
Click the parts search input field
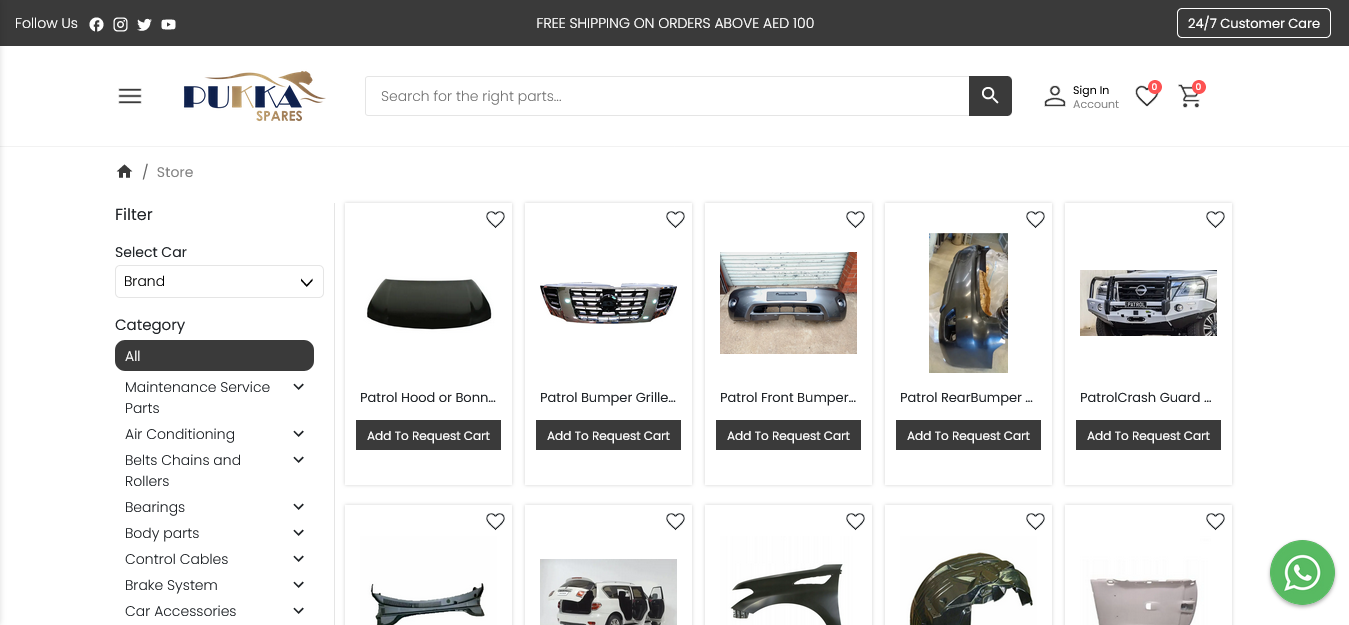[x=666, y=96]
